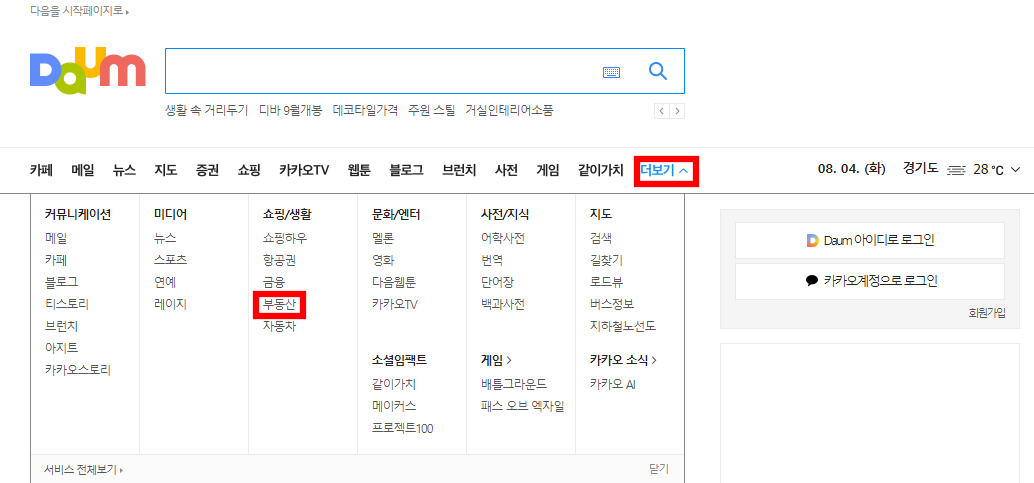
Task: Open 부동산 under 쇼핑/생활
Action: click(x=280, y=304)
